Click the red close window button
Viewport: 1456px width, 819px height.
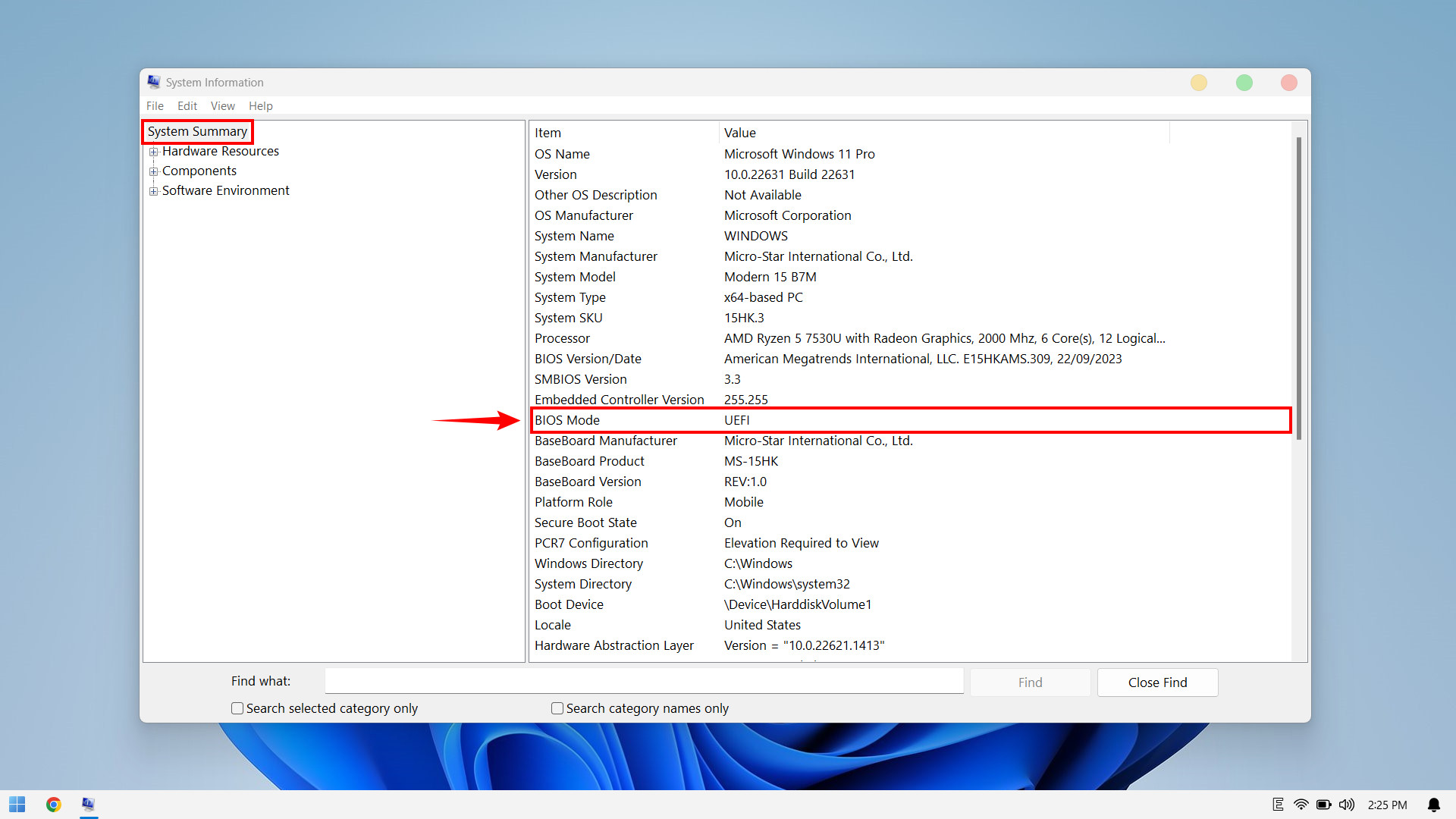click(x=1289, y=83)
